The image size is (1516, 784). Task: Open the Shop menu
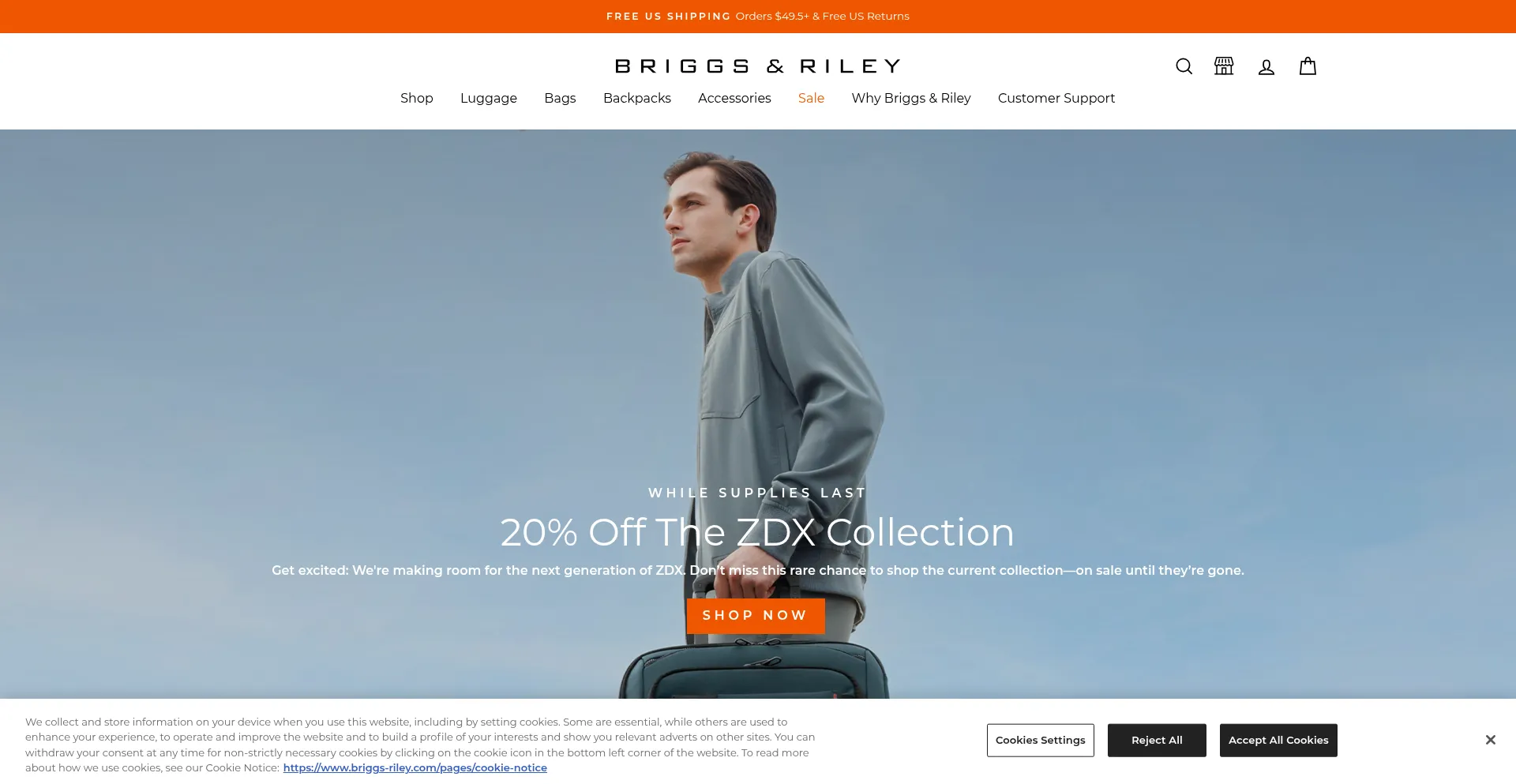tap(417, 98)
